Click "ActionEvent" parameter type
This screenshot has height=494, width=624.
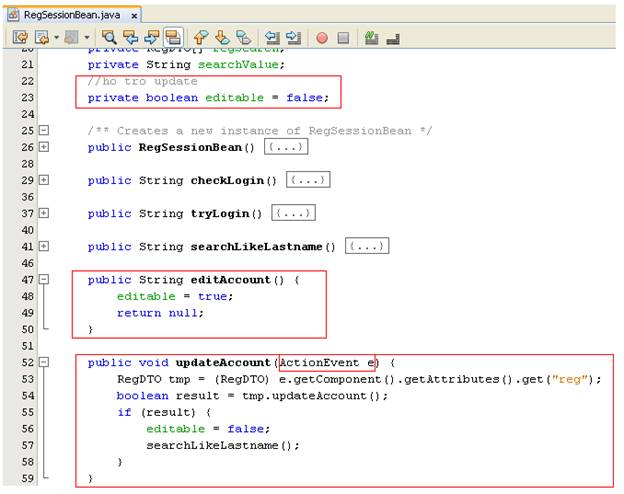click(319, 363)
